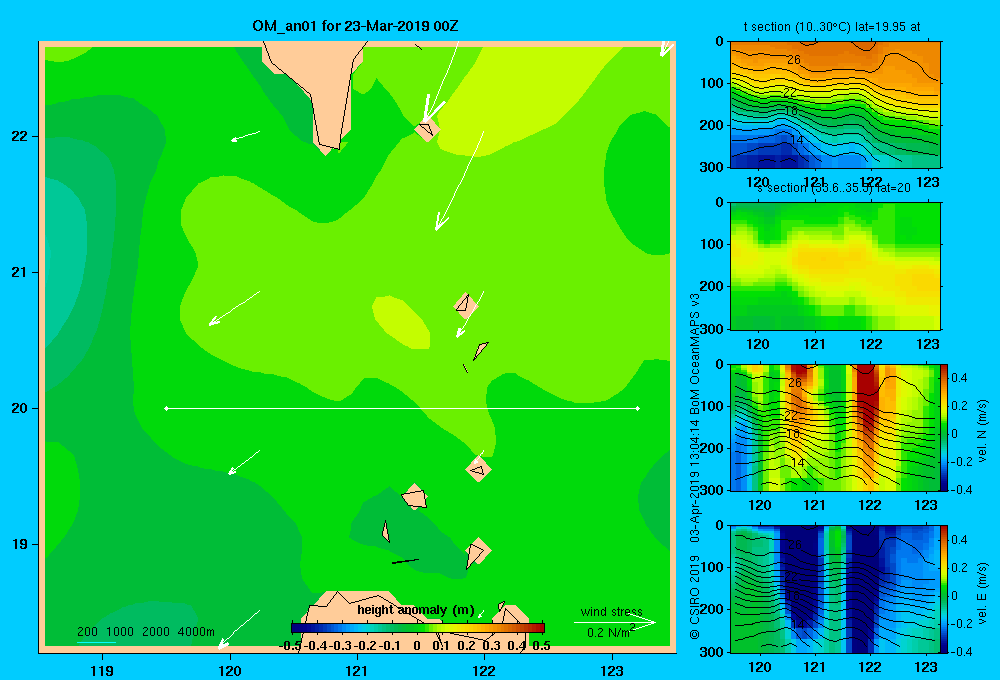Click the vel. N colorbar beside third section
Screen dimensions: 1000x680
pos(944,427)
